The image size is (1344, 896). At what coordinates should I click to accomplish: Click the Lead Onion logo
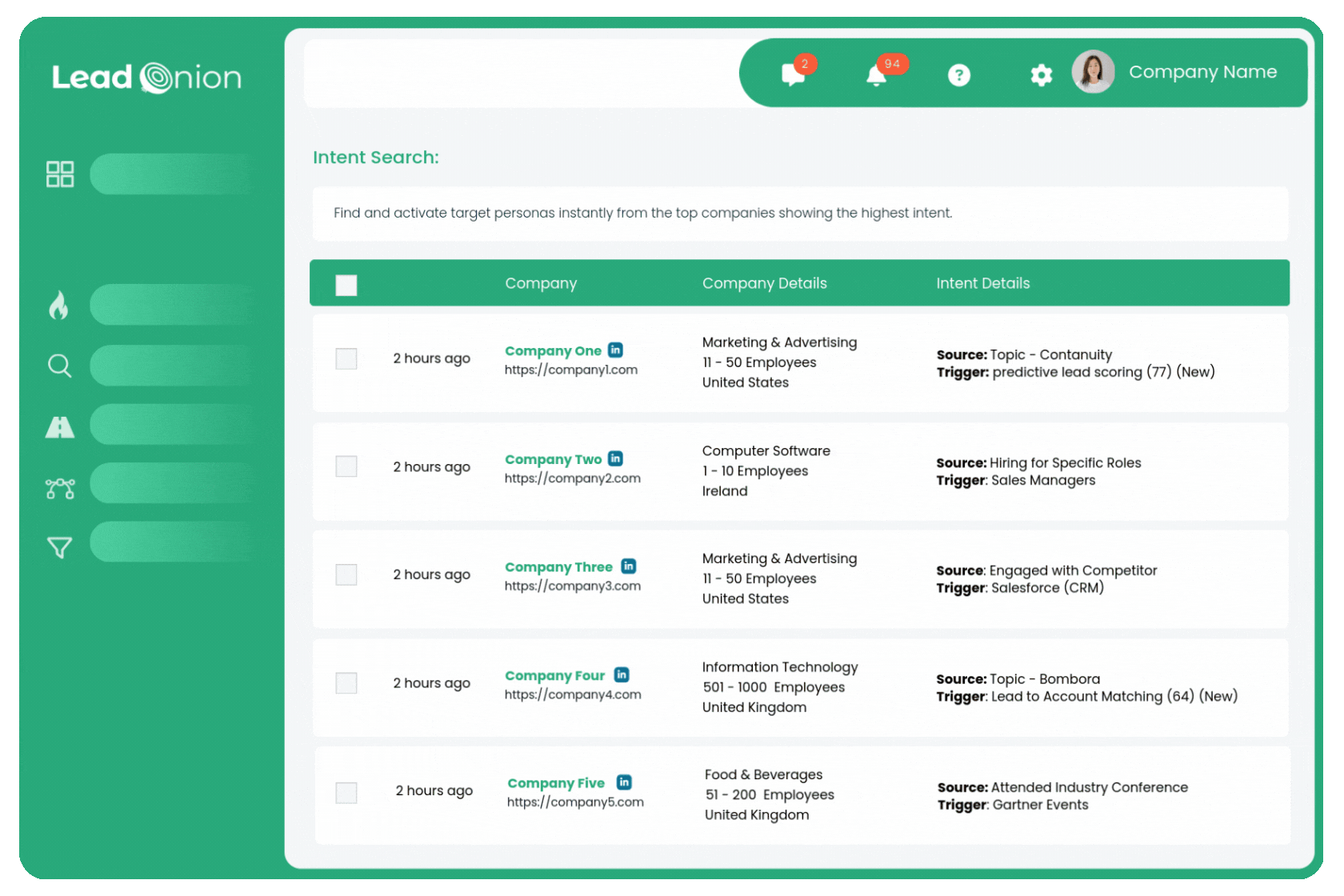coord(146,78)
